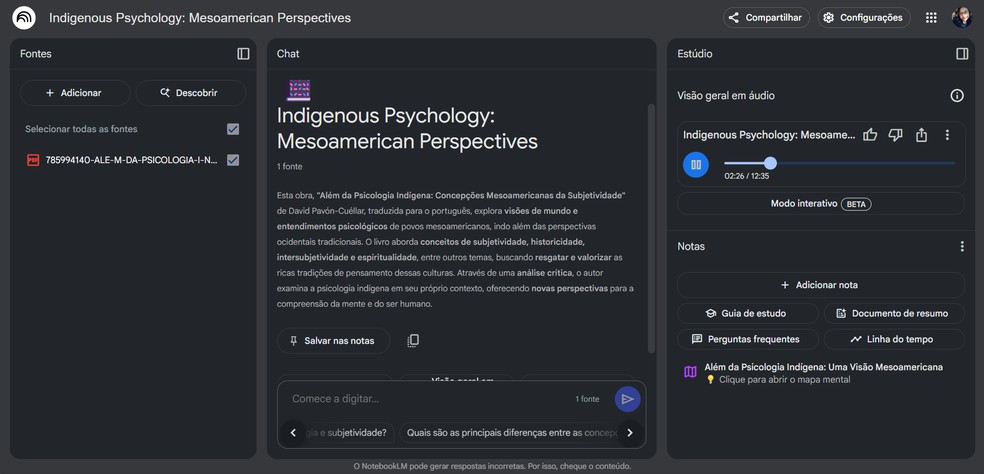Dislike the audio overview
984x474 pixels.
[896, 135]
